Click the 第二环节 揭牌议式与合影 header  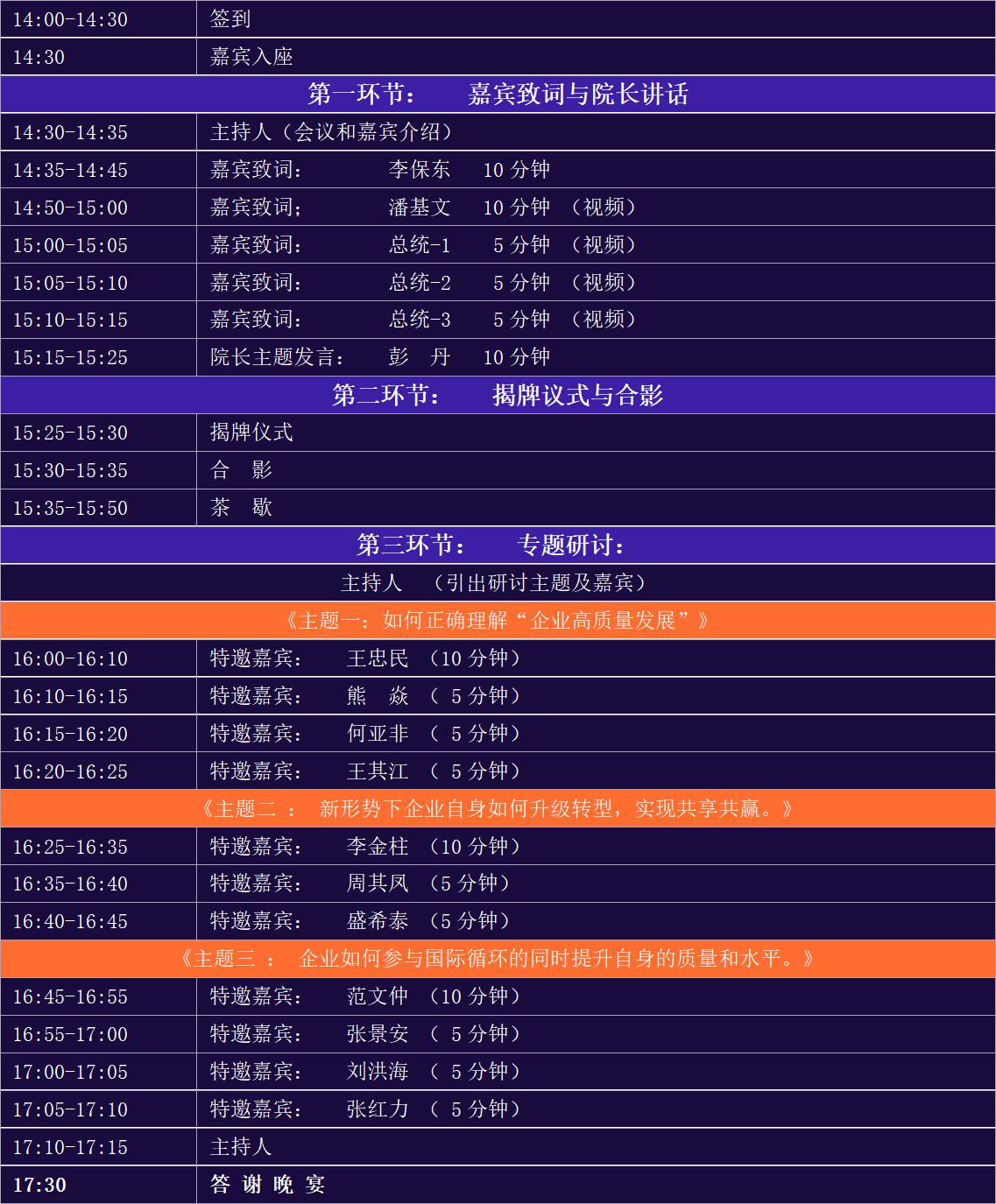point(498,395)
